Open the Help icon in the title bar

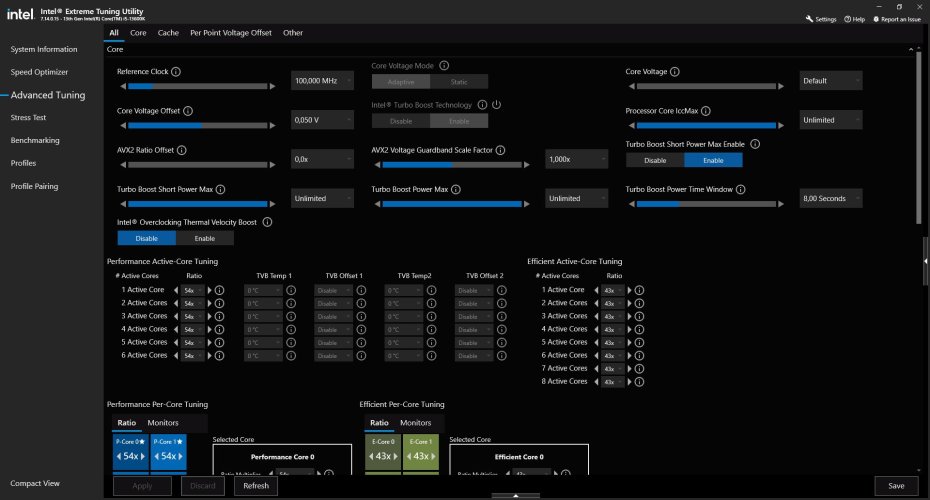tap(853, 19)
